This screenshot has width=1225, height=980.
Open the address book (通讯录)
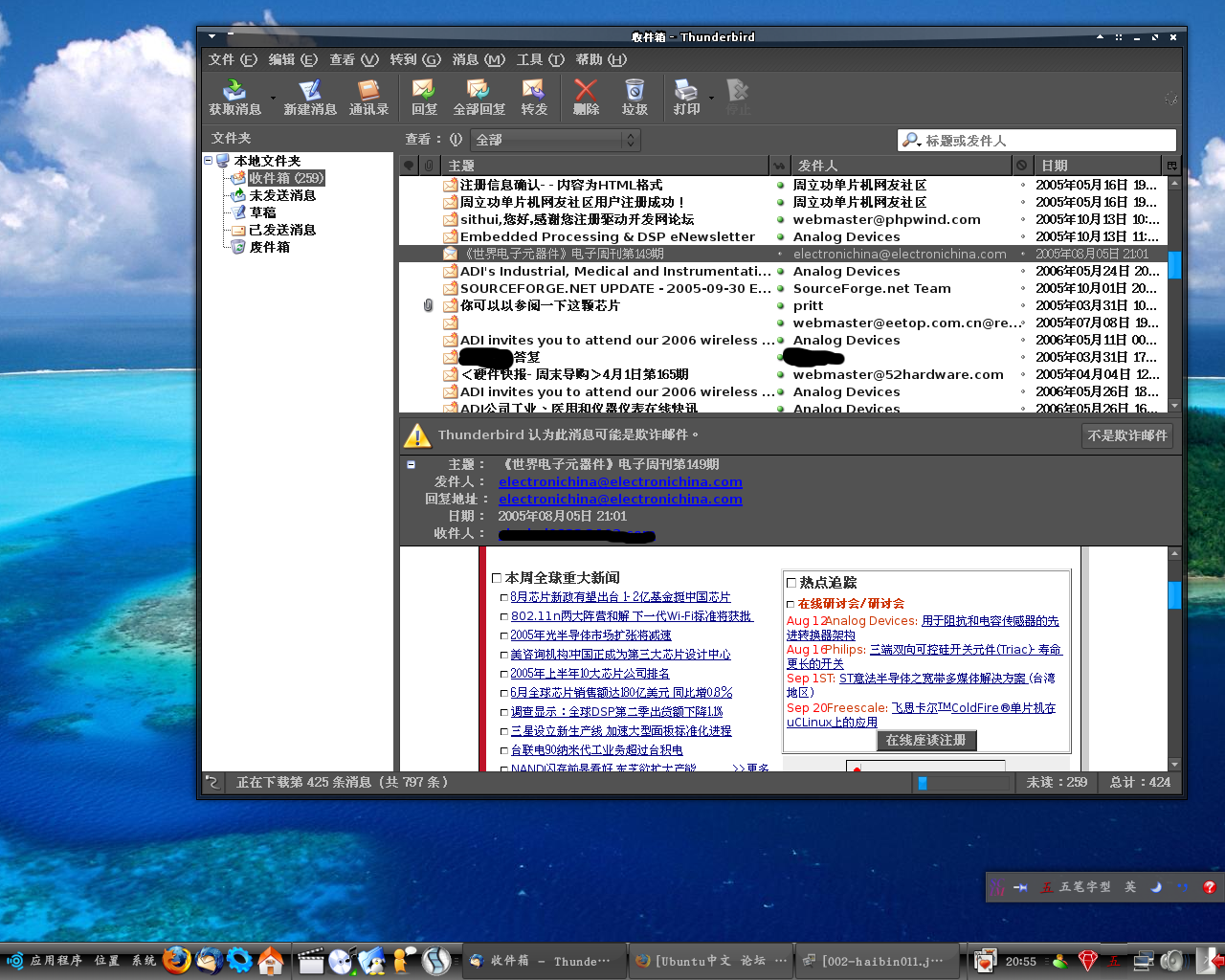[368, 97]
